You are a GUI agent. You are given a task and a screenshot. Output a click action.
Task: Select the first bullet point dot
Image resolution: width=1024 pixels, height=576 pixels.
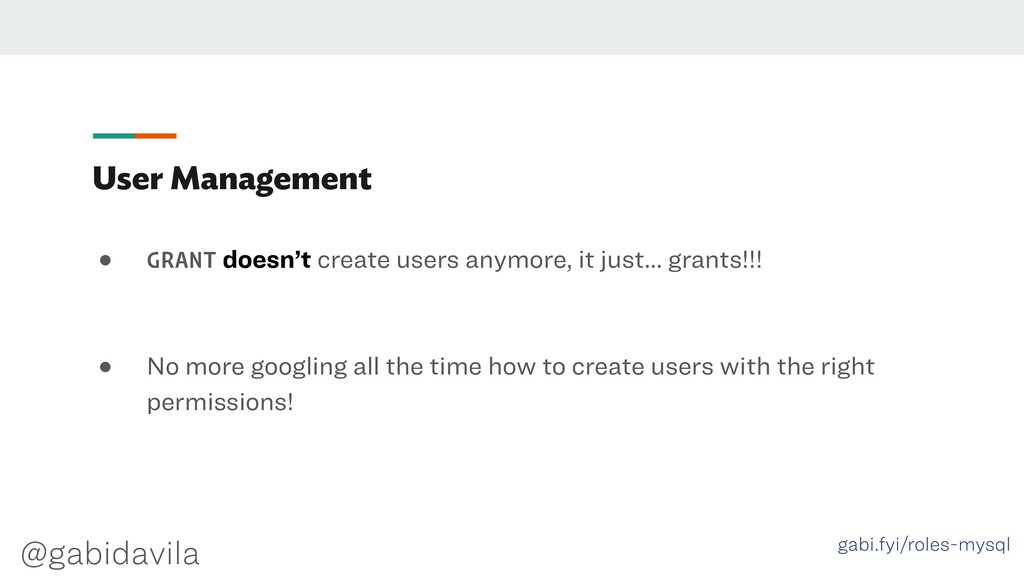(105, 261)
